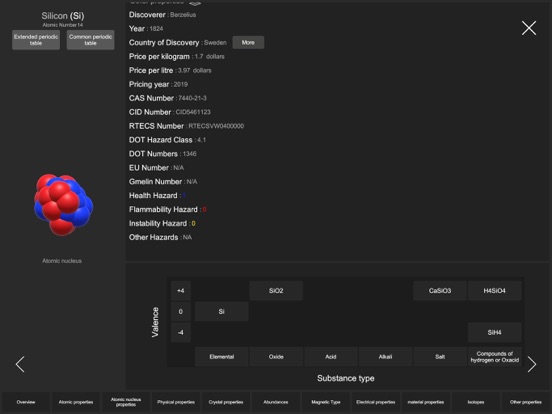Viewport: 552px width, 414px height.
Task: Select the SiO2 compound cell
Action: 276,291
